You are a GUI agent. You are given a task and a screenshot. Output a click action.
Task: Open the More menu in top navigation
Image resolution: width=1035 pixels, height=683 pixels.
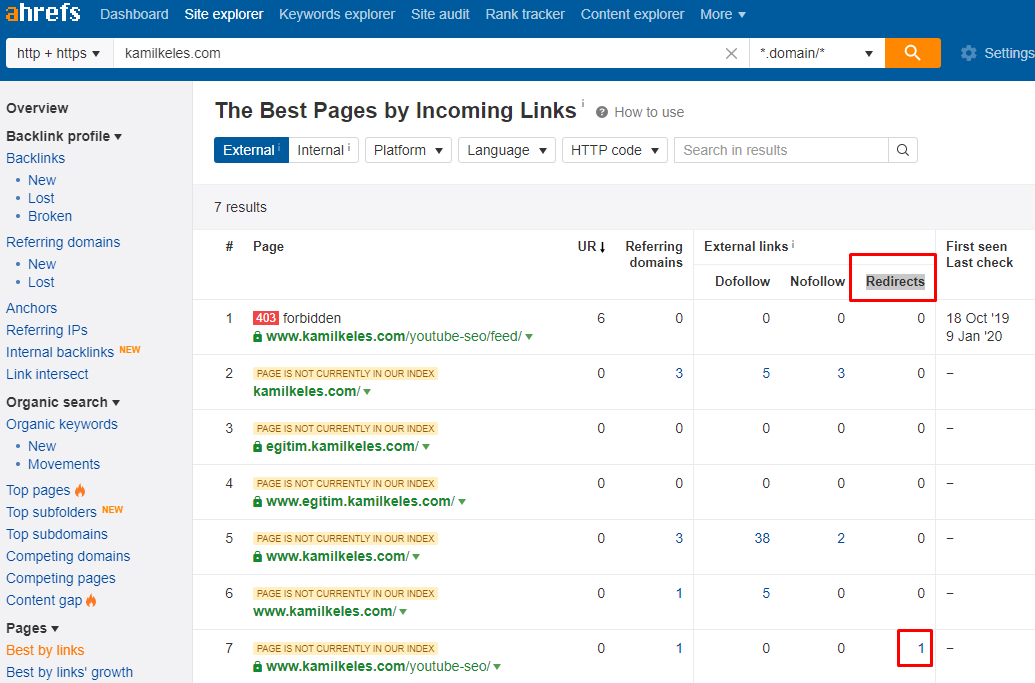[x=723, y=14]
